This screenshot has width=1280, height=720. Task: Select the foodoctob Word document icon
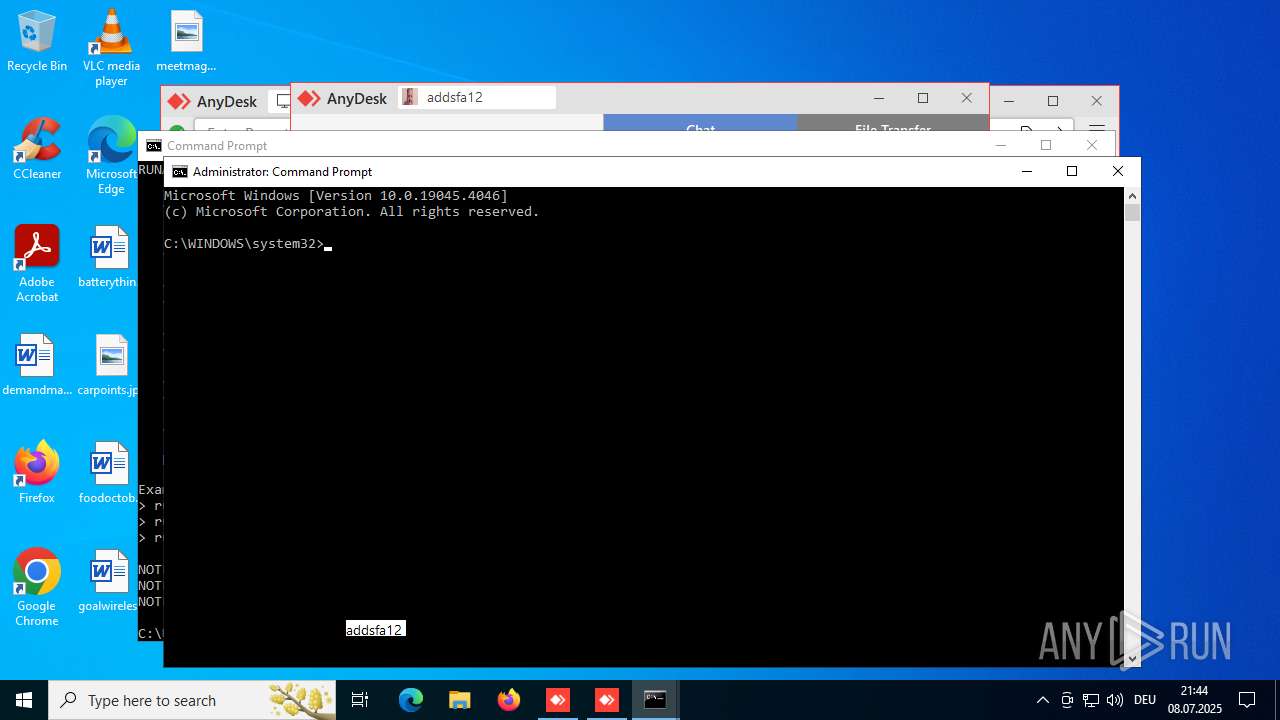109,474
